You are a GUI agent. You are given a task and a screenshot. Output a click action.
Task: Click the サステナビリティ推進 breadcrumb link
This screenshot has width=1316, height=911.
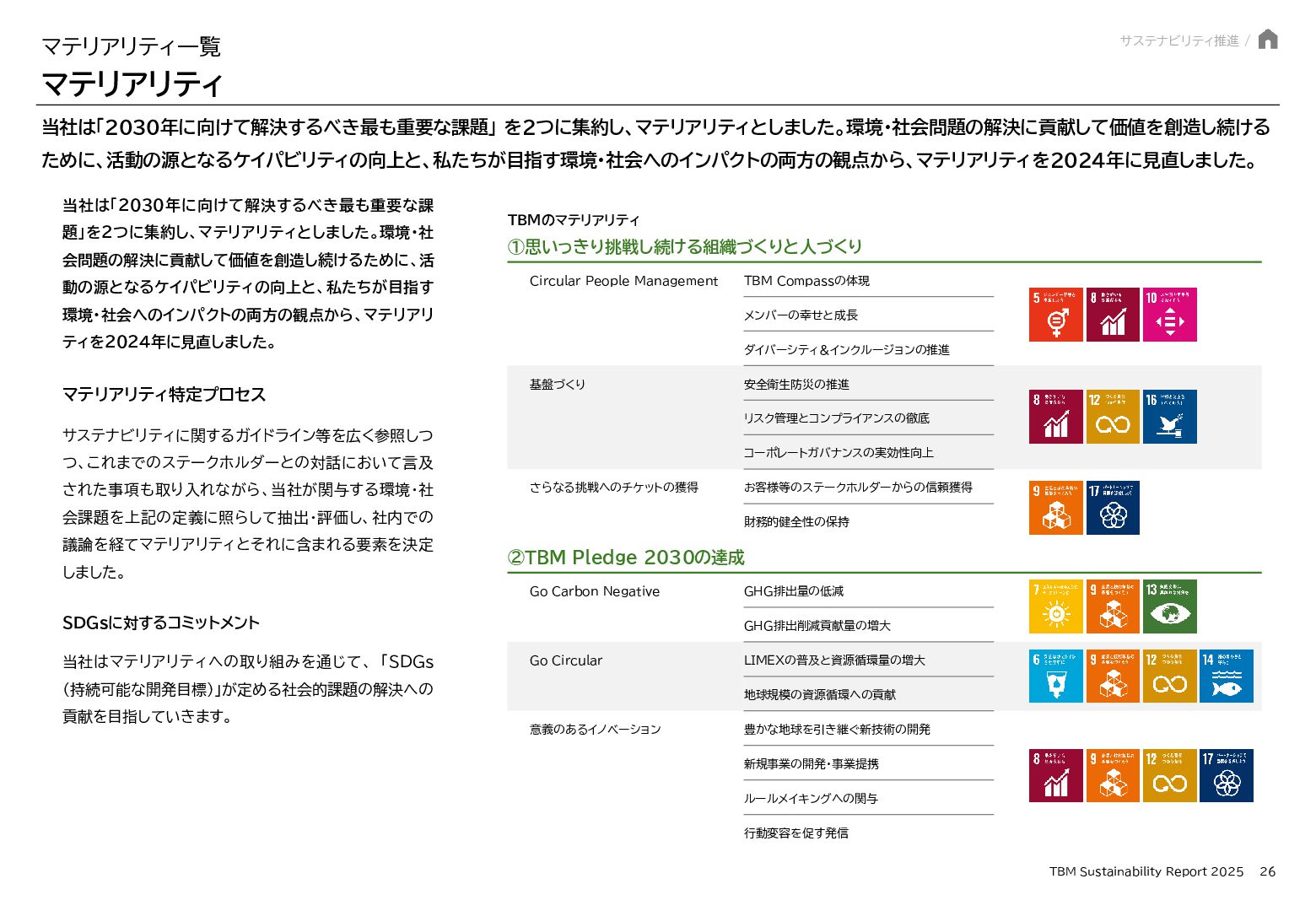(x=1179, y=40)
